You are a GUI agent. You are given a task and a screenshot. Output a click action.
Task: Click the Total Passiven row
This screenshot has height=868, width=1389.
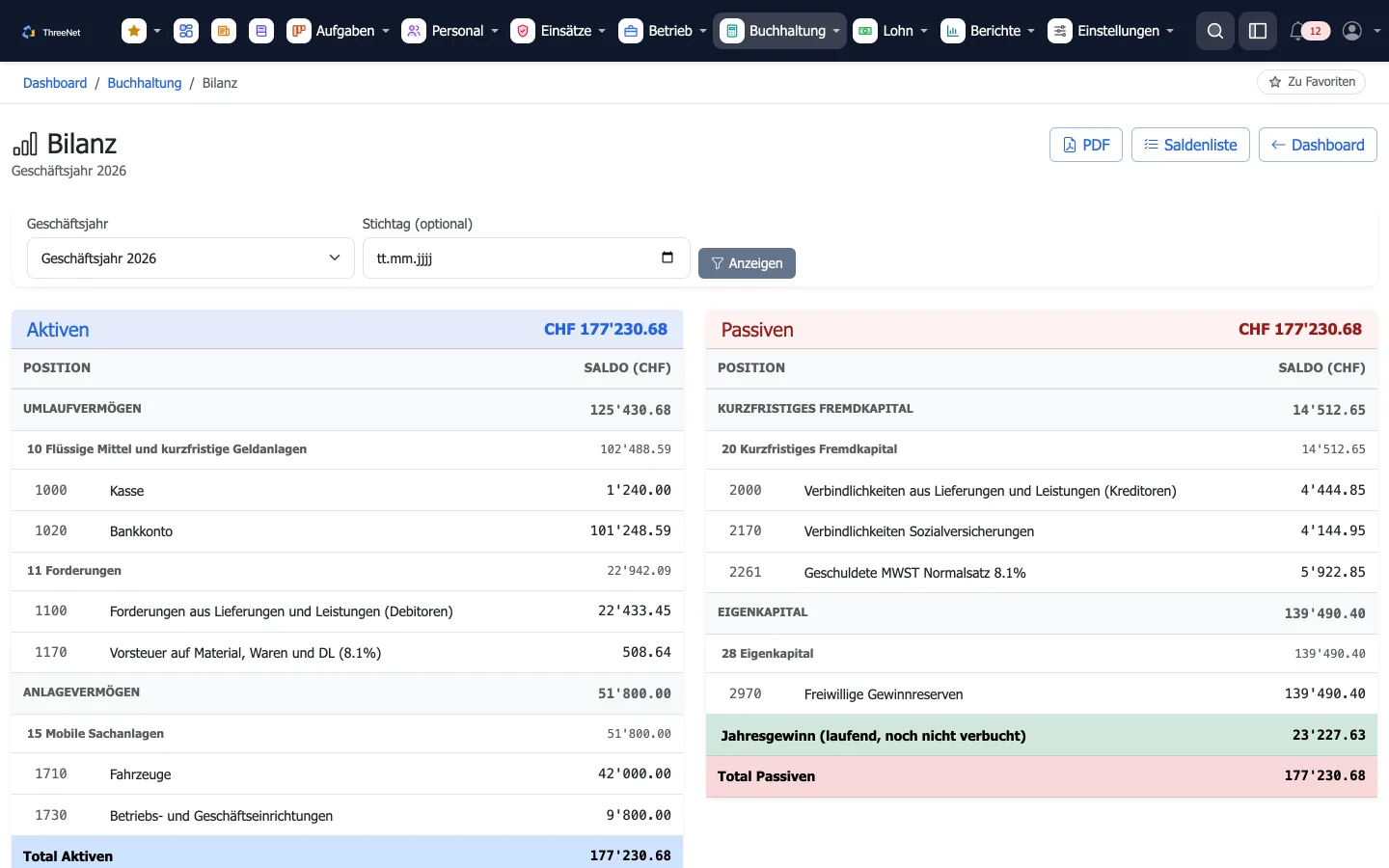pos(1042,776)
